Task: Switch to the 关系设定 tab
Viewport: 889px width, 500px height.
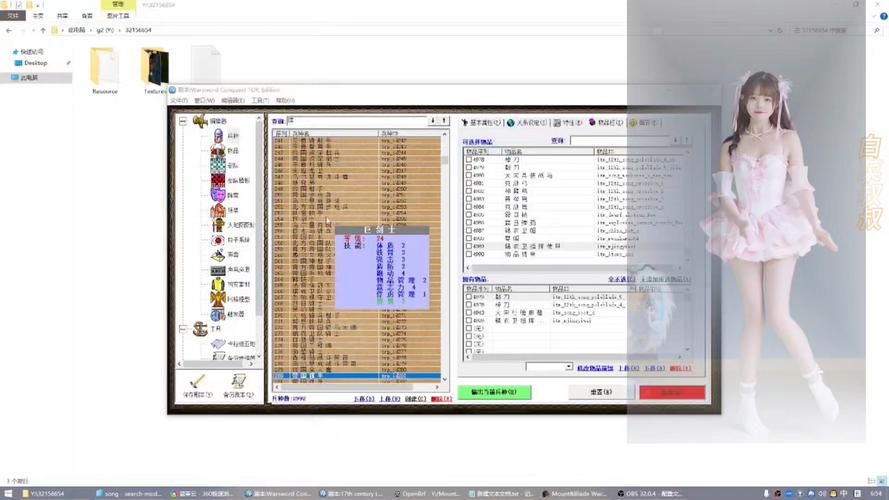Action: pos(527,122)
